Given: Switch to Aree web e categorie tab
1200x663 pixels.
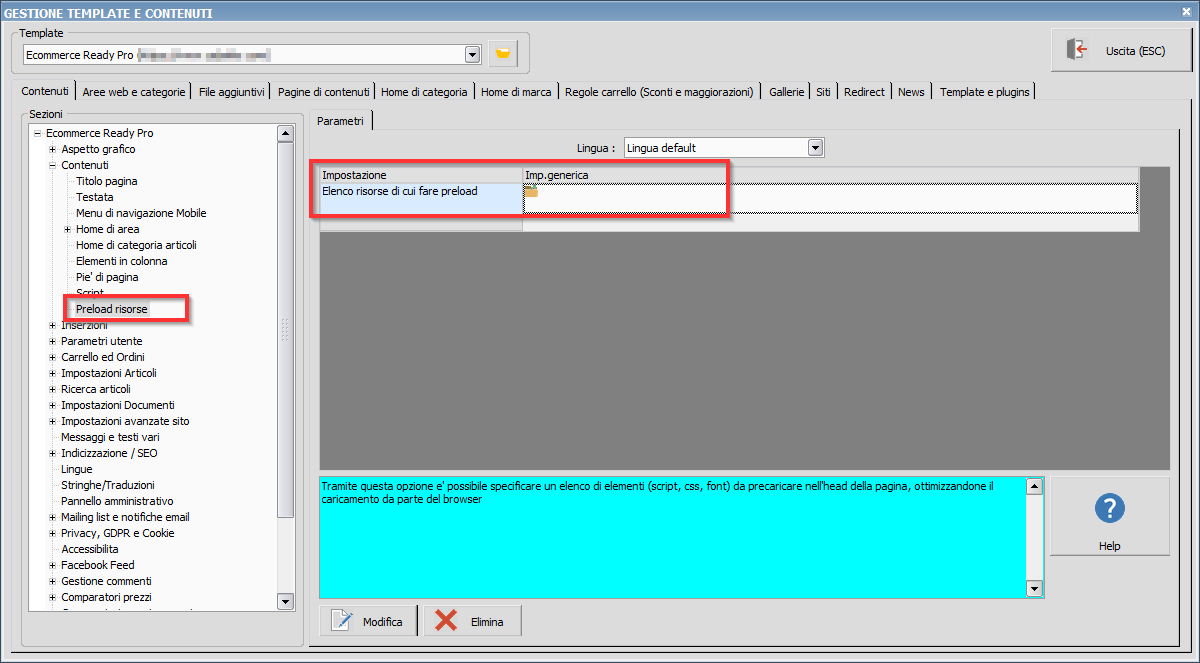Looking at the screenshot, I should pos(134,91).
